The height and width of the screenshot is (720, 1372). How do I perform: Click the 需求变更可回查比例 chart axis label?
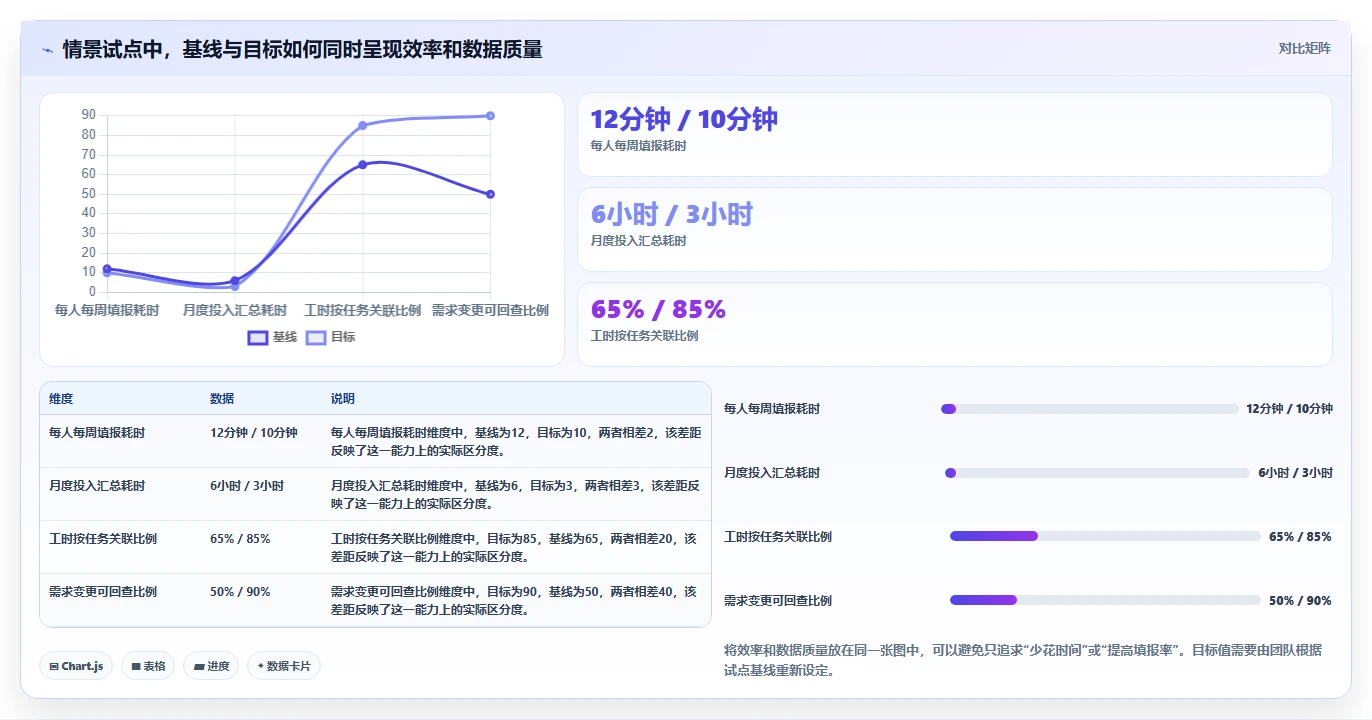[x=490, y=311]
